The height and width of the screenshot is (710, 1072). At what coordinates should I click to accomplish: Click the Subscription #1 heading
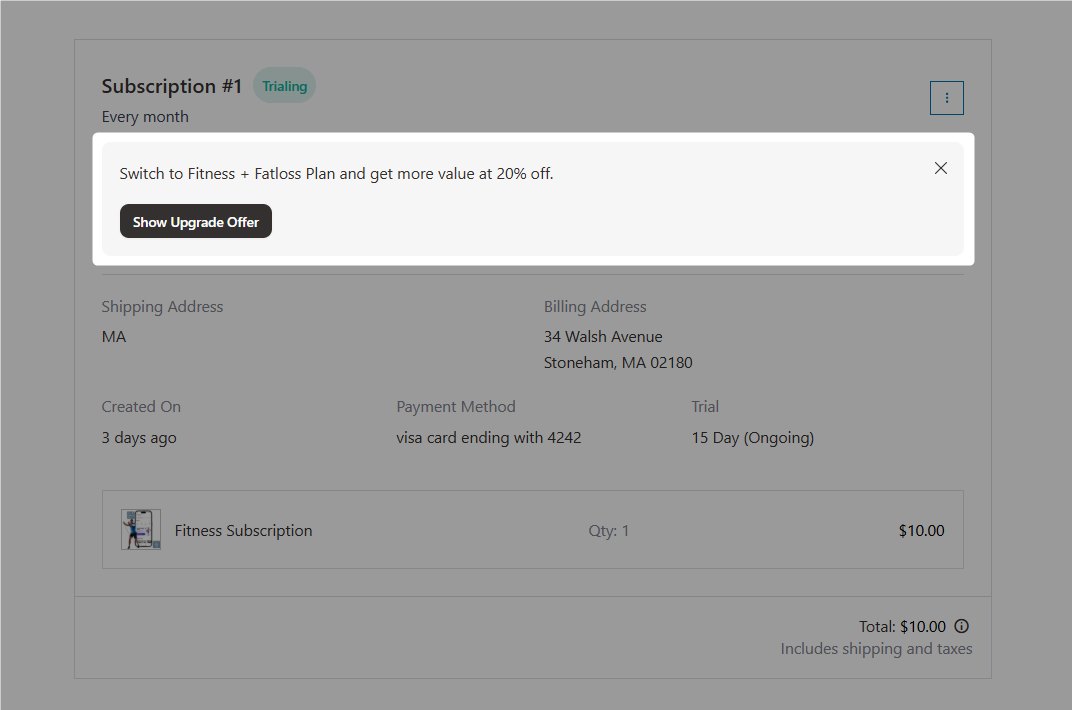[170, 86]
